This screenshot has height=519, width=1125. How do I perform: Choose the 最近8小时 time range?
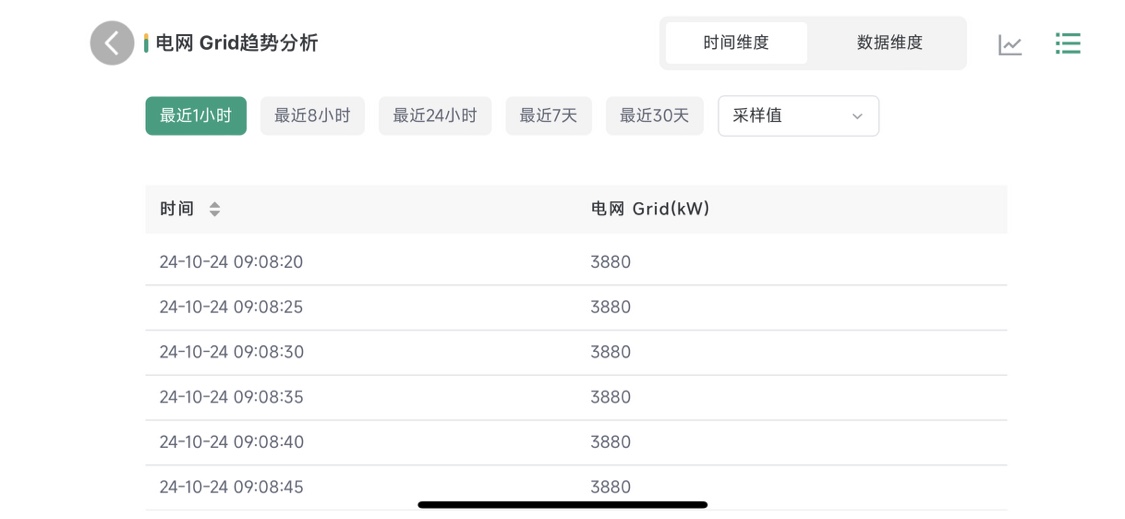(312, 116)
